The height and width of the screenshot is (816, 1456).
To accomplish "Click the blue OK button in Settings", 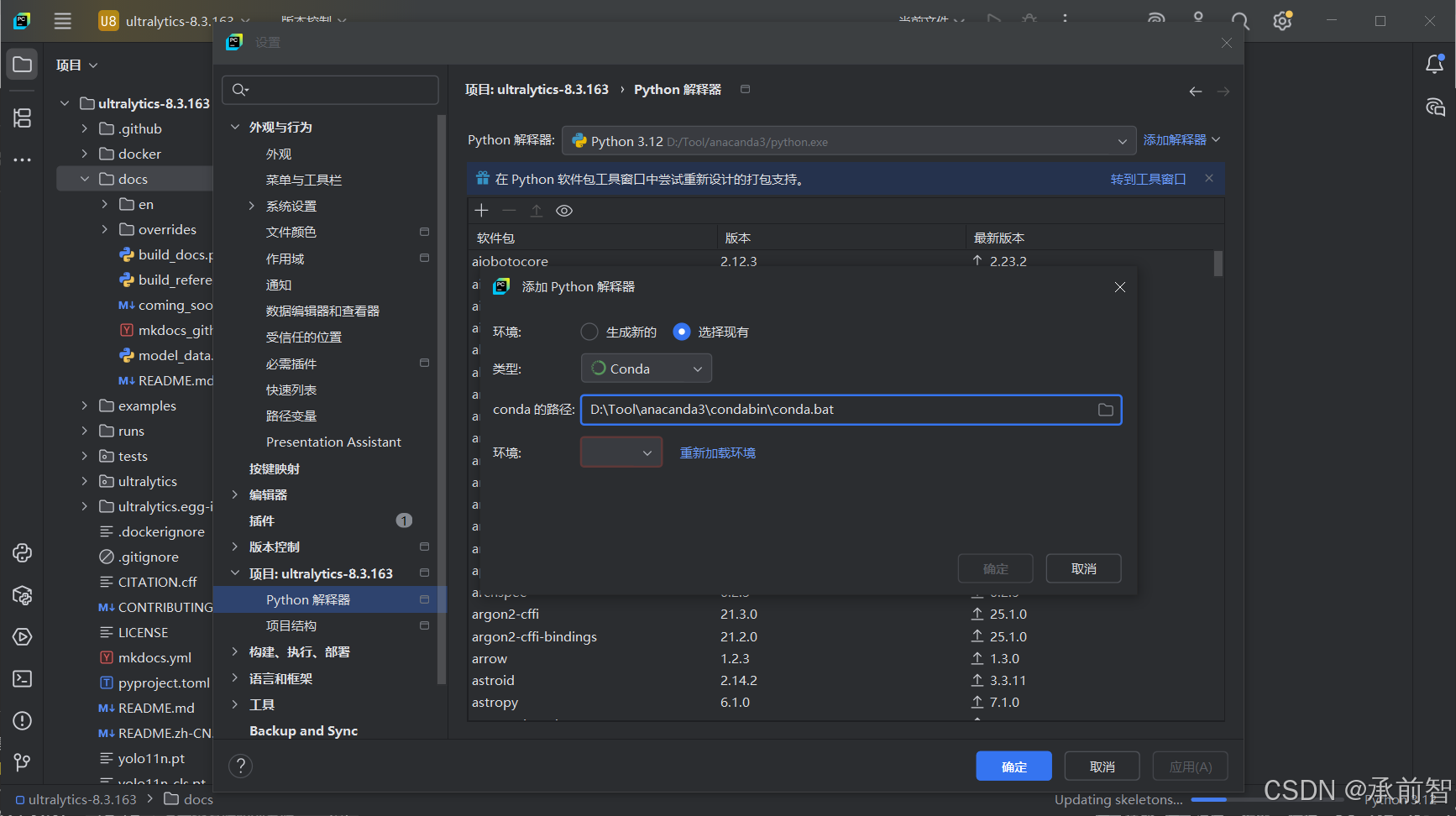I will [1013, 766].
